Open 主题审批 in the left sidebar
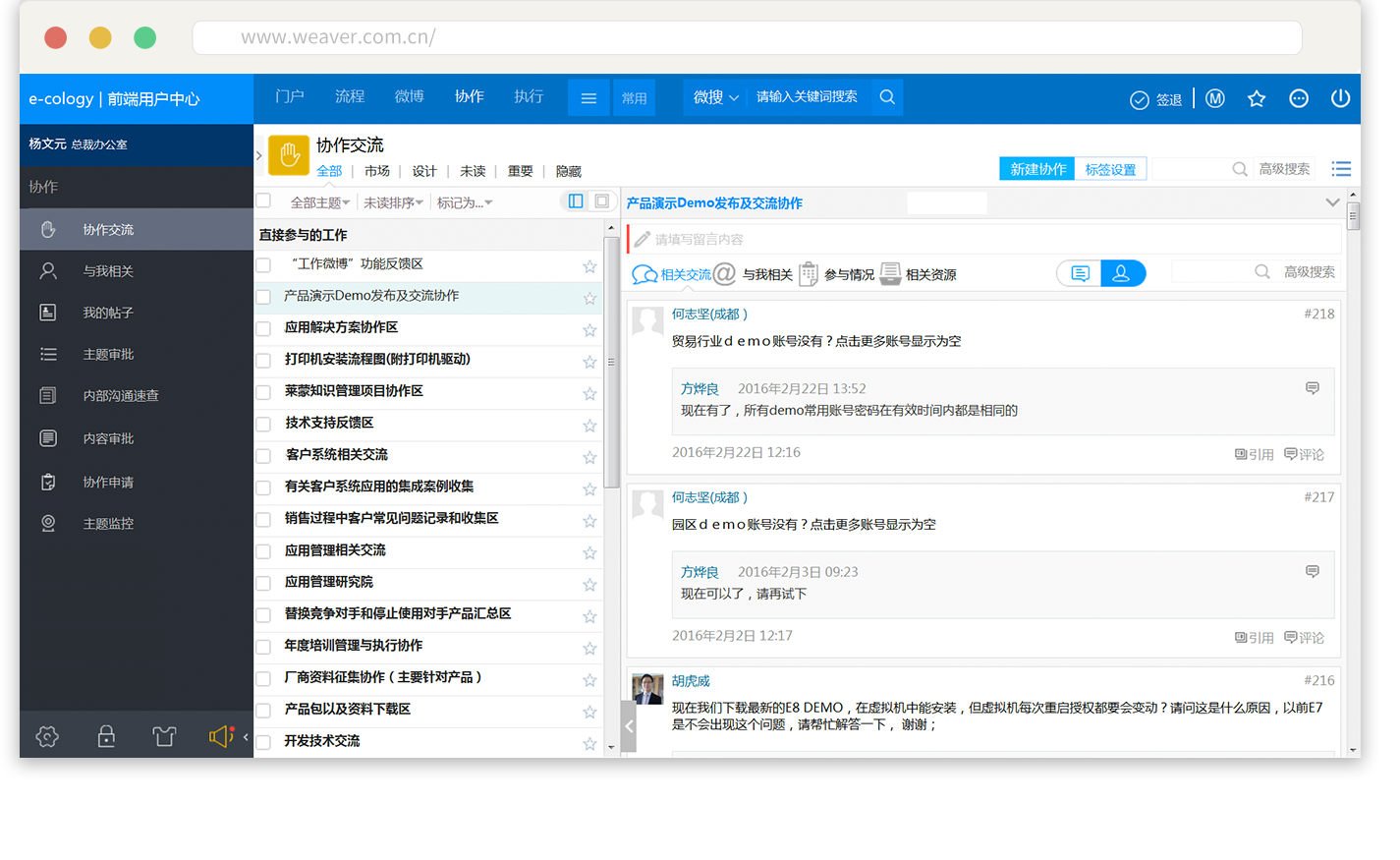Image resolution: width=1400 pixels, height=860 pixels. coord(108,354)
